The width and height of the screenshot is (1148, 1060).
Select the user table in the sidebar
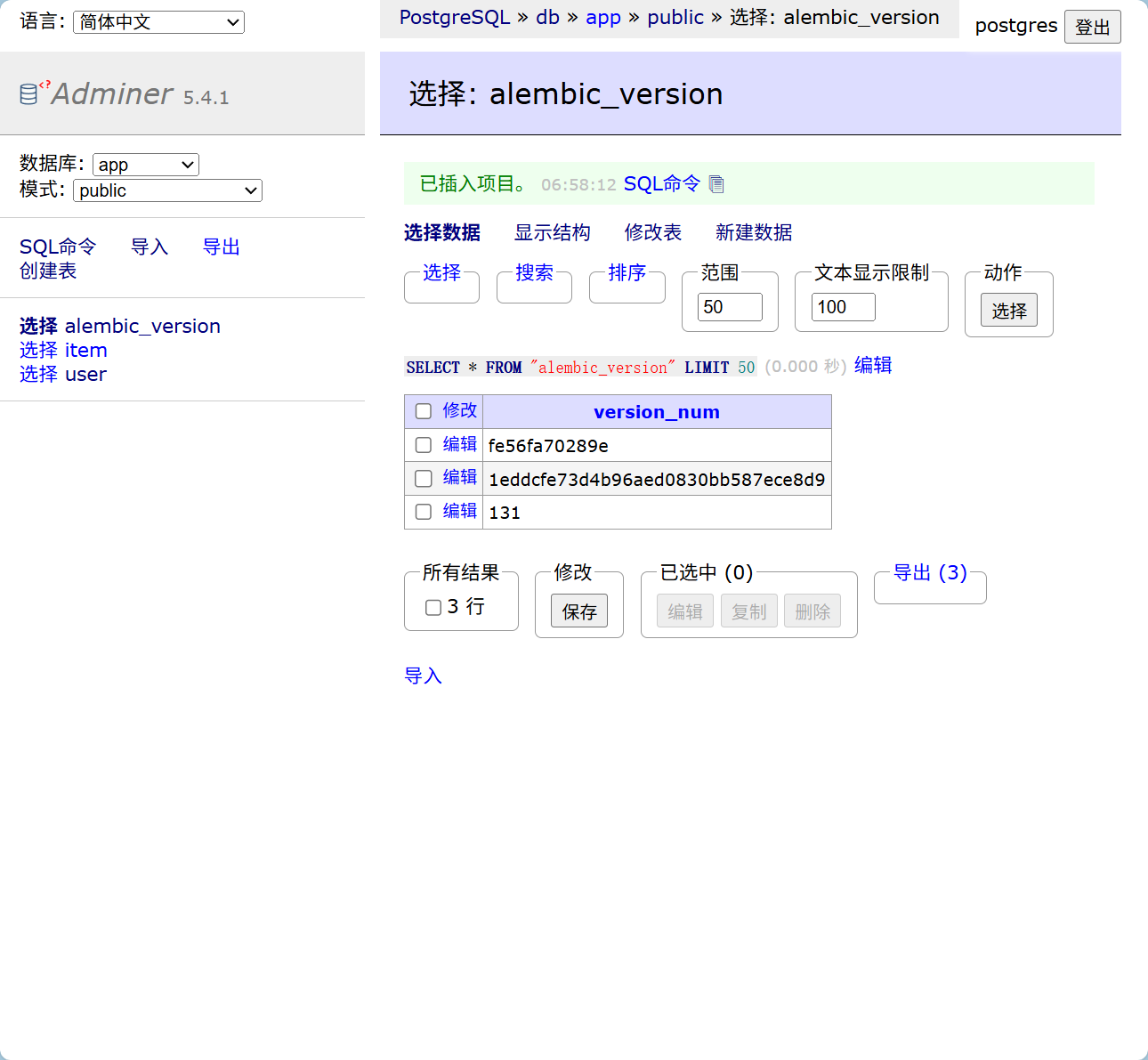[x=85, y=374]
